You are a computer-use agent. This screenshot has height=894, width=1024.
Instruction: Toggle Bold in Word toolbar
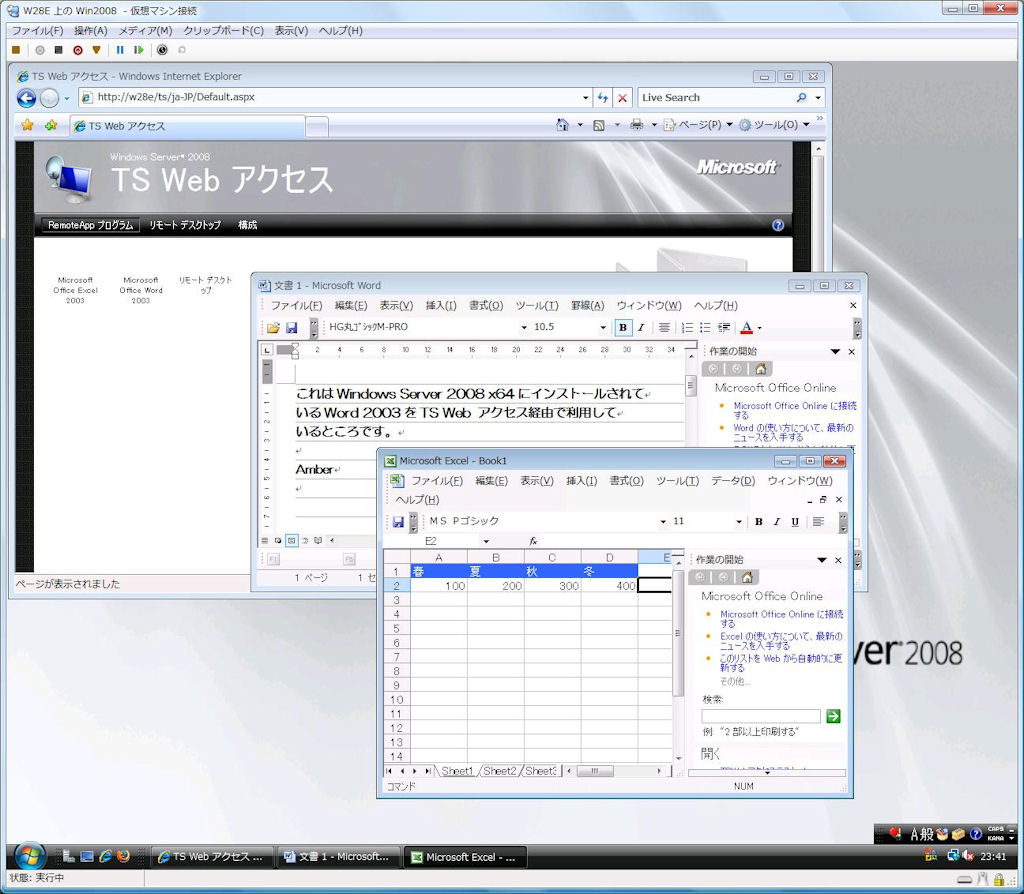tap(623, 327)
